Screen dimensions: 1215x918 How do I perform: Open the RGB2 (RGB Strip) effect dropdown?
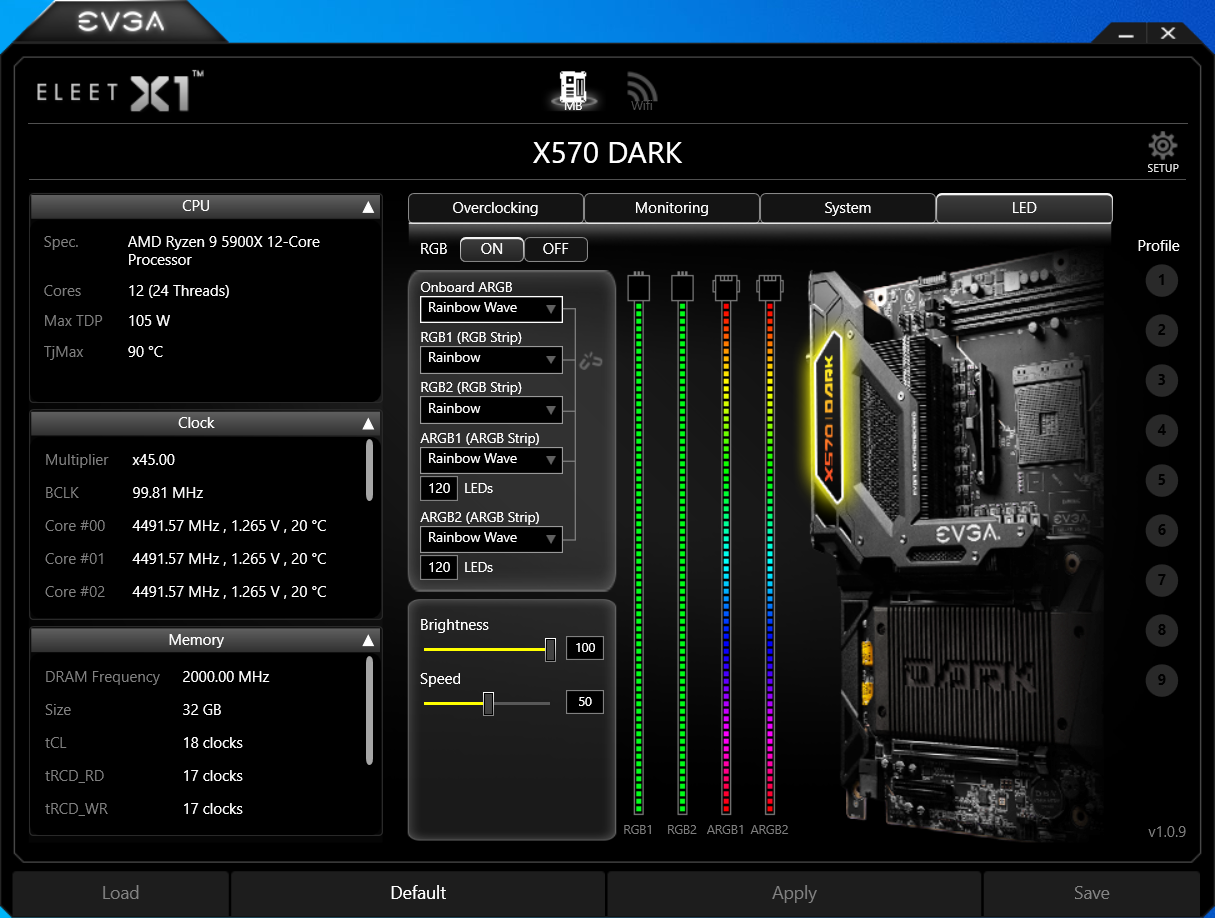491,410
